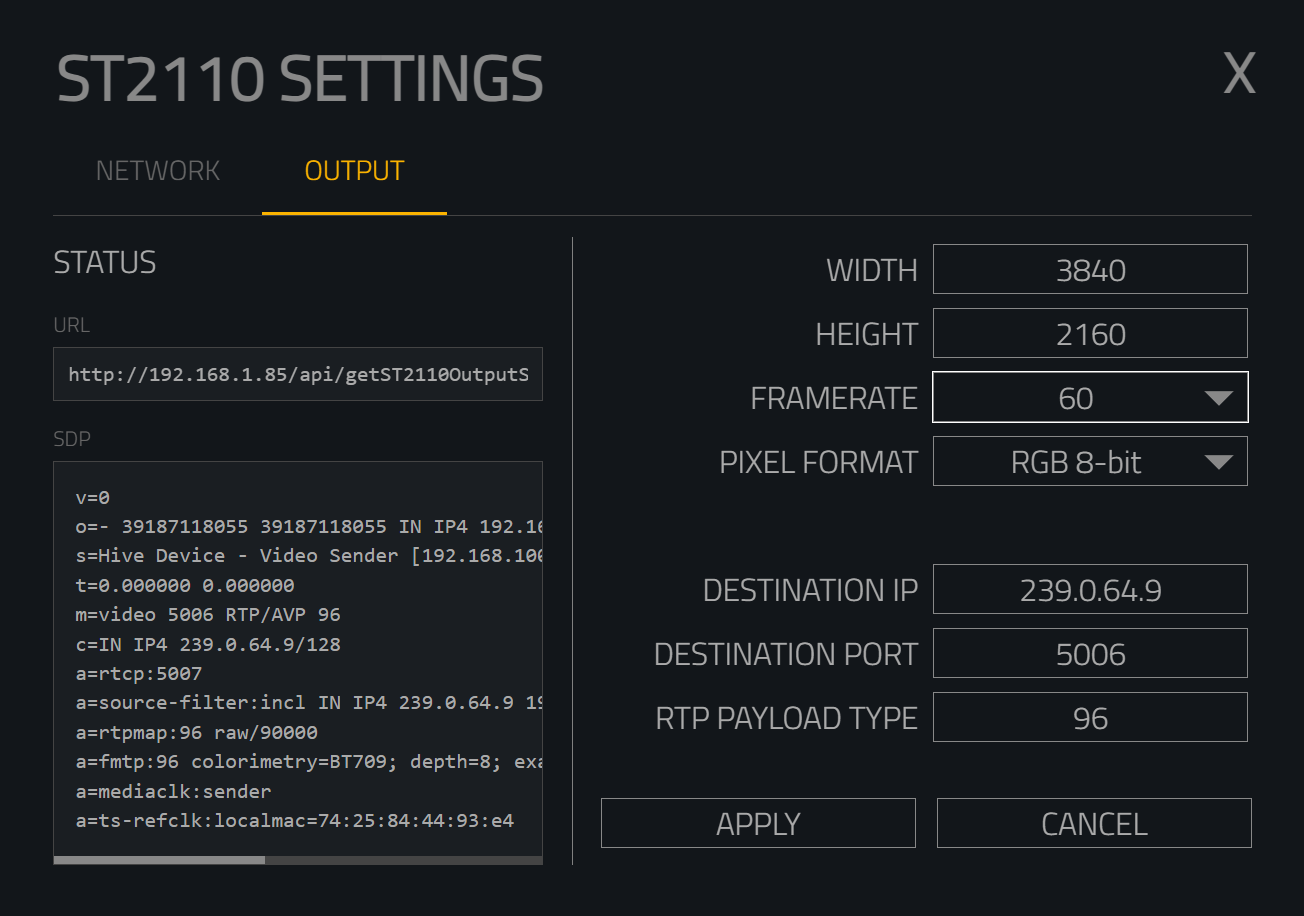Click the 'a=mediaclk:sender' SDP line
Image resolution: width=1304 pixels, height=916 pixels.
[174, 792]
